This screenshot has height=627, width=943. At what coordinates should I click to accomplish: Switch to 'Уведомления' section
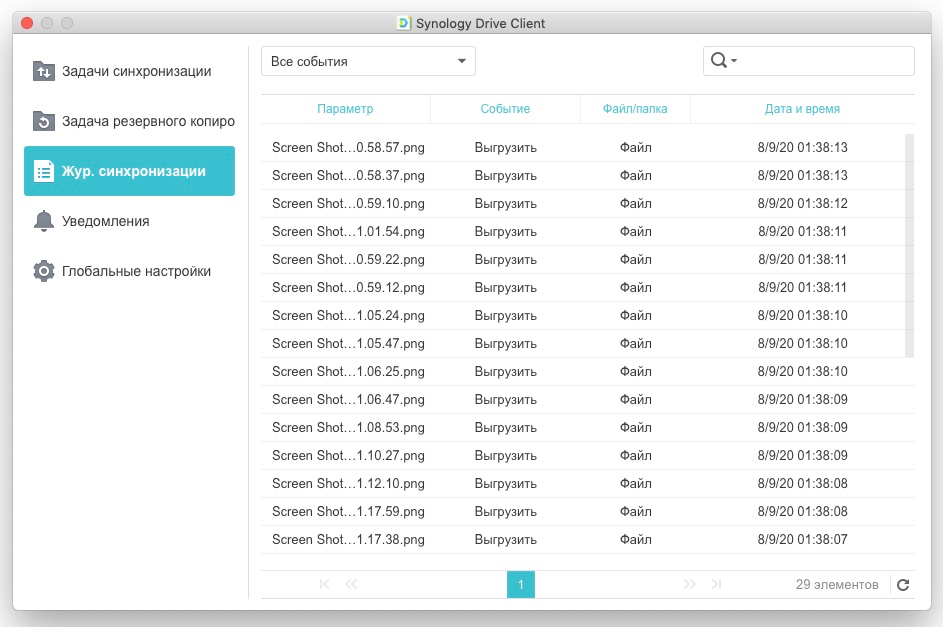[105, 221]
